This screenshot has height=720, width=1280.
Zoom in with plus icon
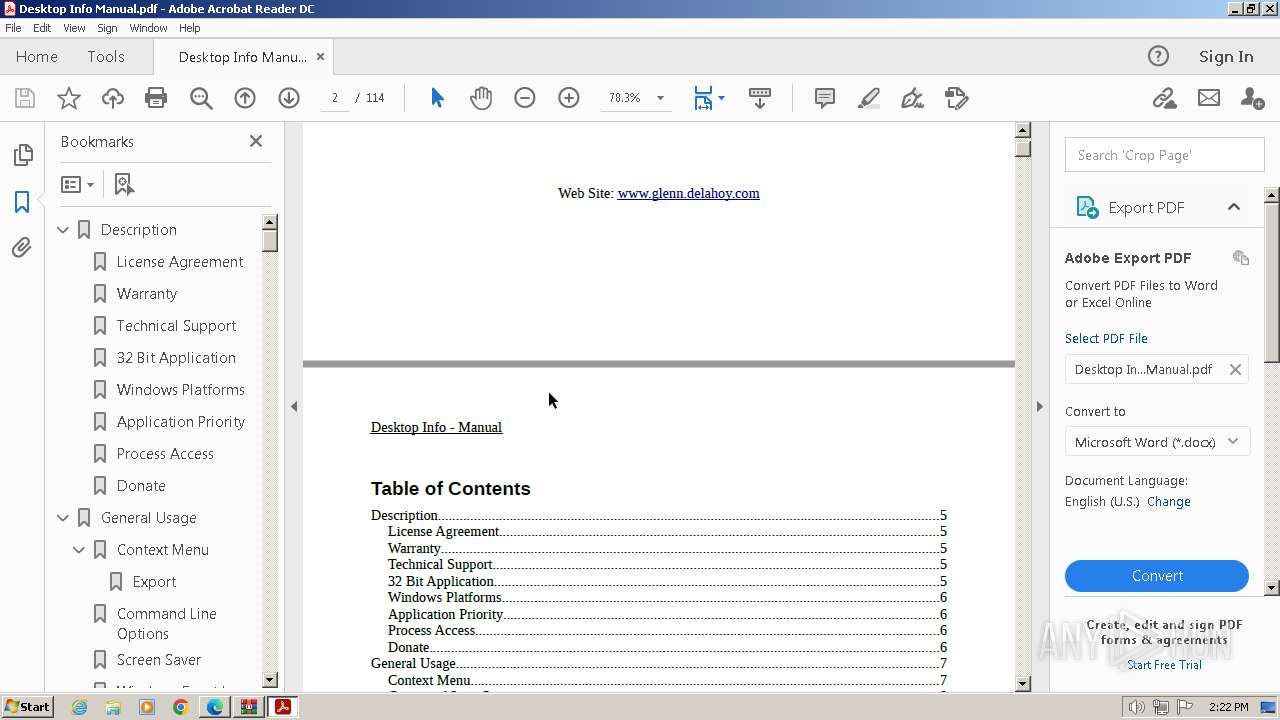coord(569,98)
